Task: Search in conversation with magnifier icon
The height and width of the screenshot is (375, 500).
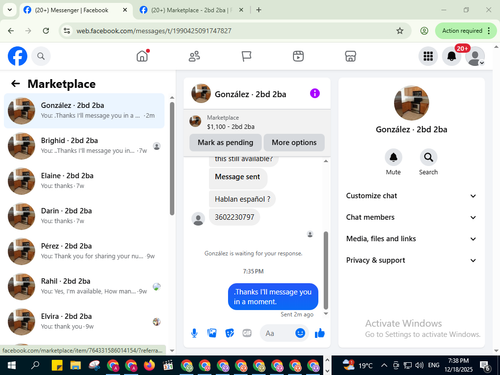Action: click(x=428, y=157)
